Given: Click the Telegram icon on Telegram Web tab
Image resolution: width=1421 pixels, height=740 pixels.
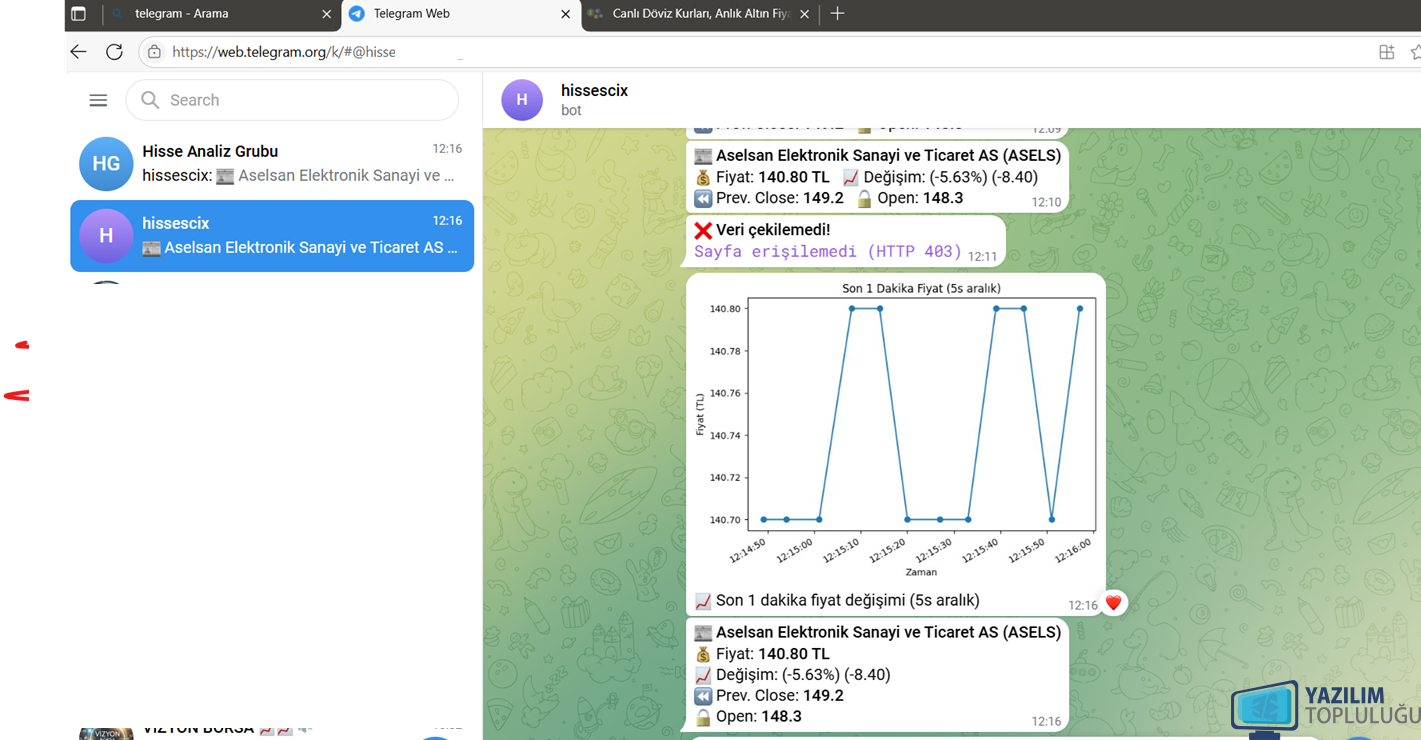Looking at the screenshot, I should point(357,14).
